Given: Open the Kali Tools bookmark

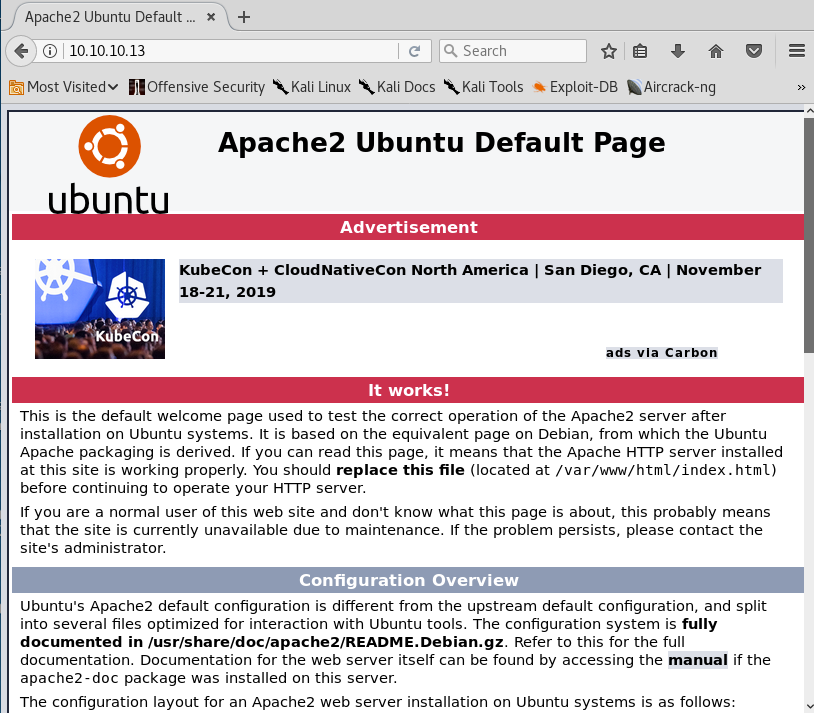Looking at the screenshot, I should [483, 87].
